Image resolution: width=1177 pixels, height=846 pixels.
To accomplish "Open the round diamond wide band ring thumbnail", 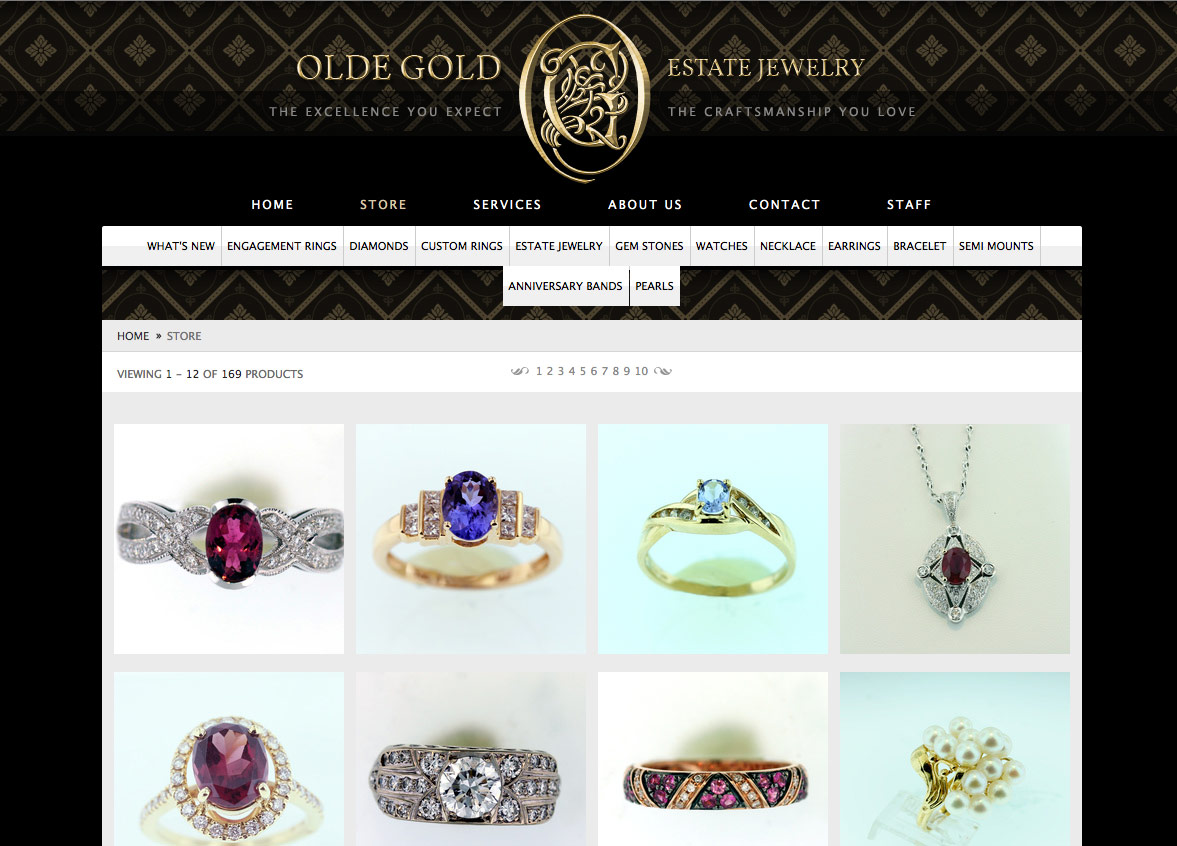I will pos(471,759).
